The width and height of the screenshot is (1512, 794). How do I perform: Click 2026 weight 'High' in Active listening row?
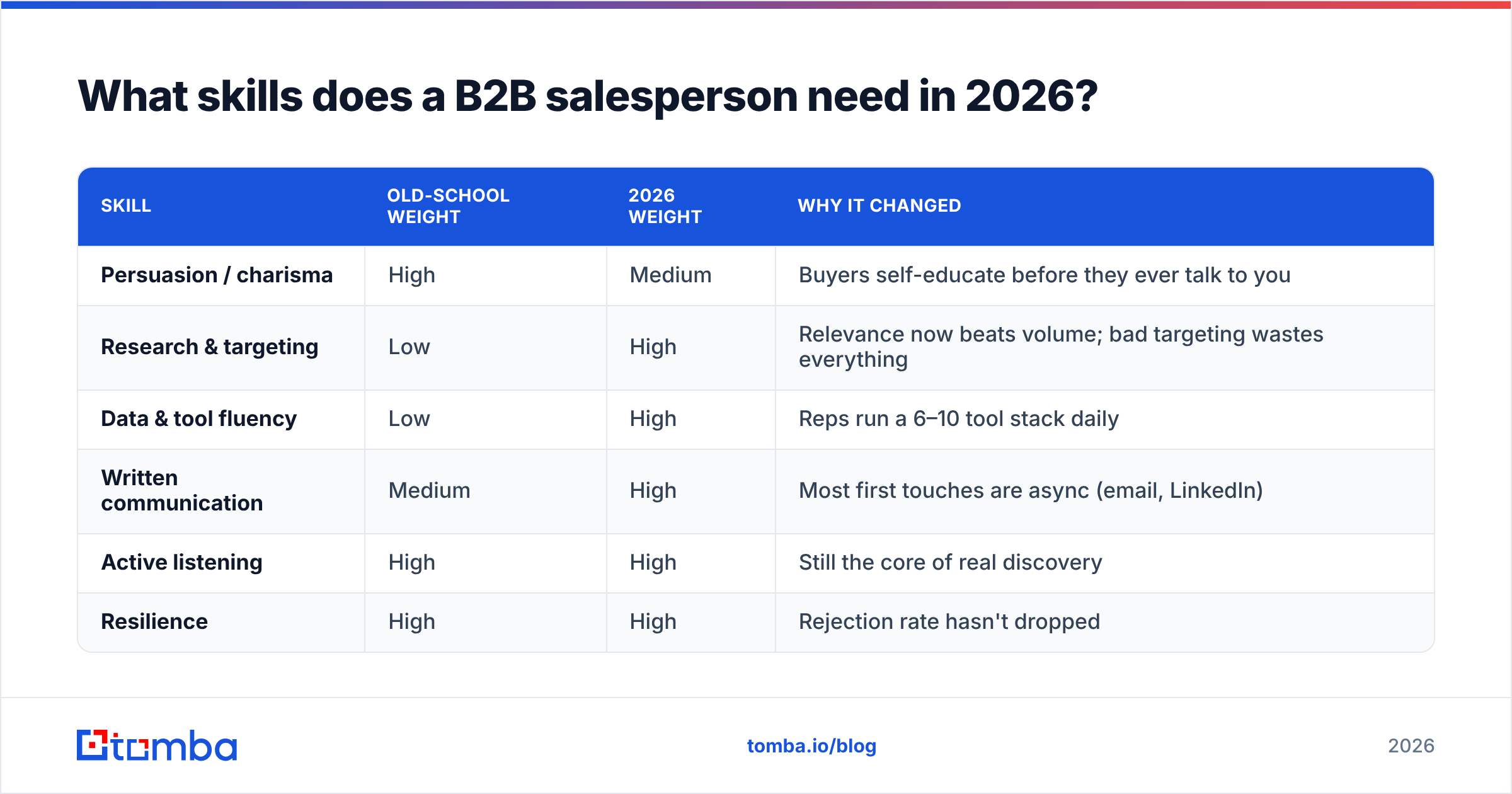[x=653, y=563]
